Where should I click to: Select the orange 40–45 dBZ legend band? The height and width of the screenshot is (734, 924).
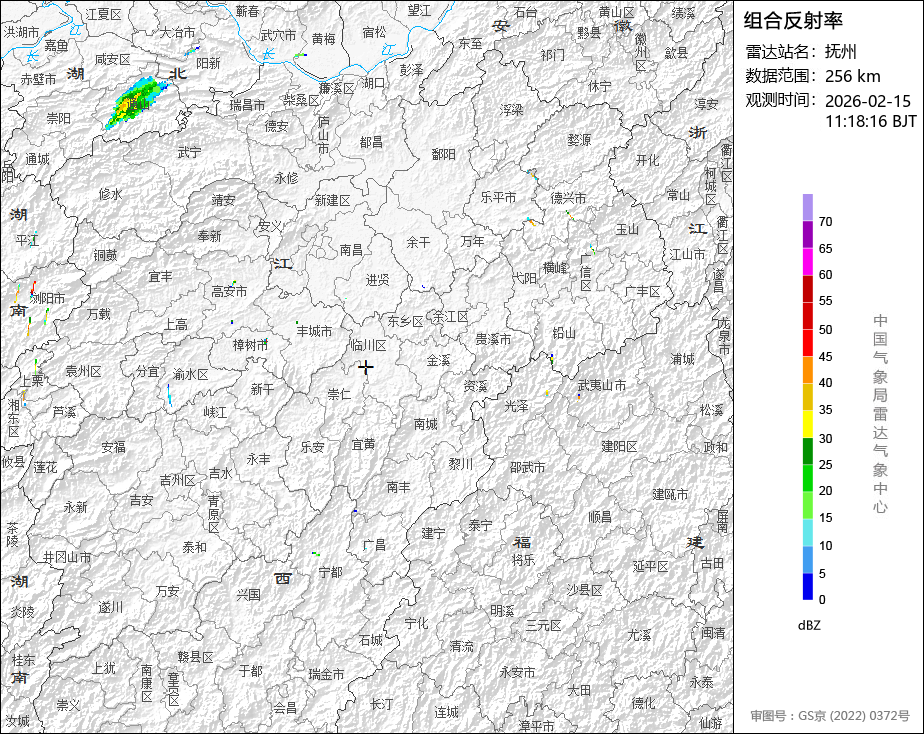point(807,370)
